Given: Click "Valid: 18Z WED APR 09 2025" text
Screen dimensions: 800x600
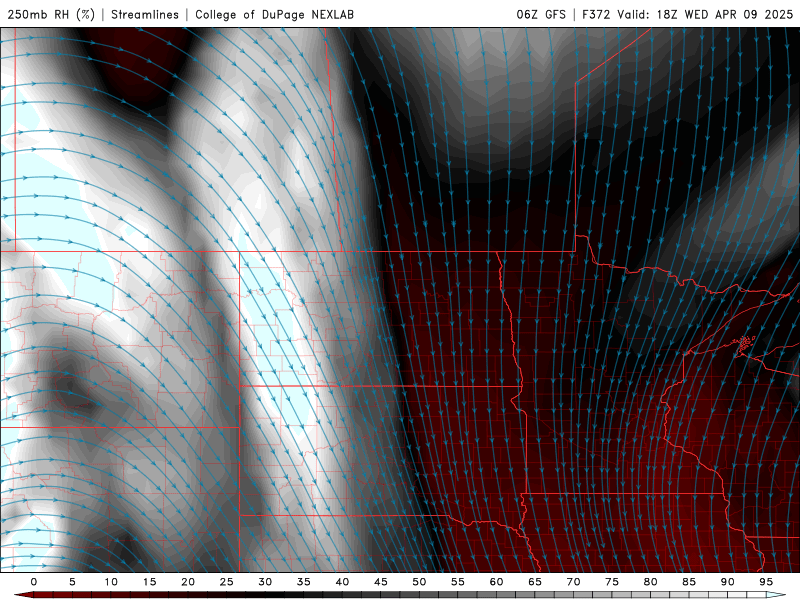Looking at the screenshot, I should (x=705, y=14).
